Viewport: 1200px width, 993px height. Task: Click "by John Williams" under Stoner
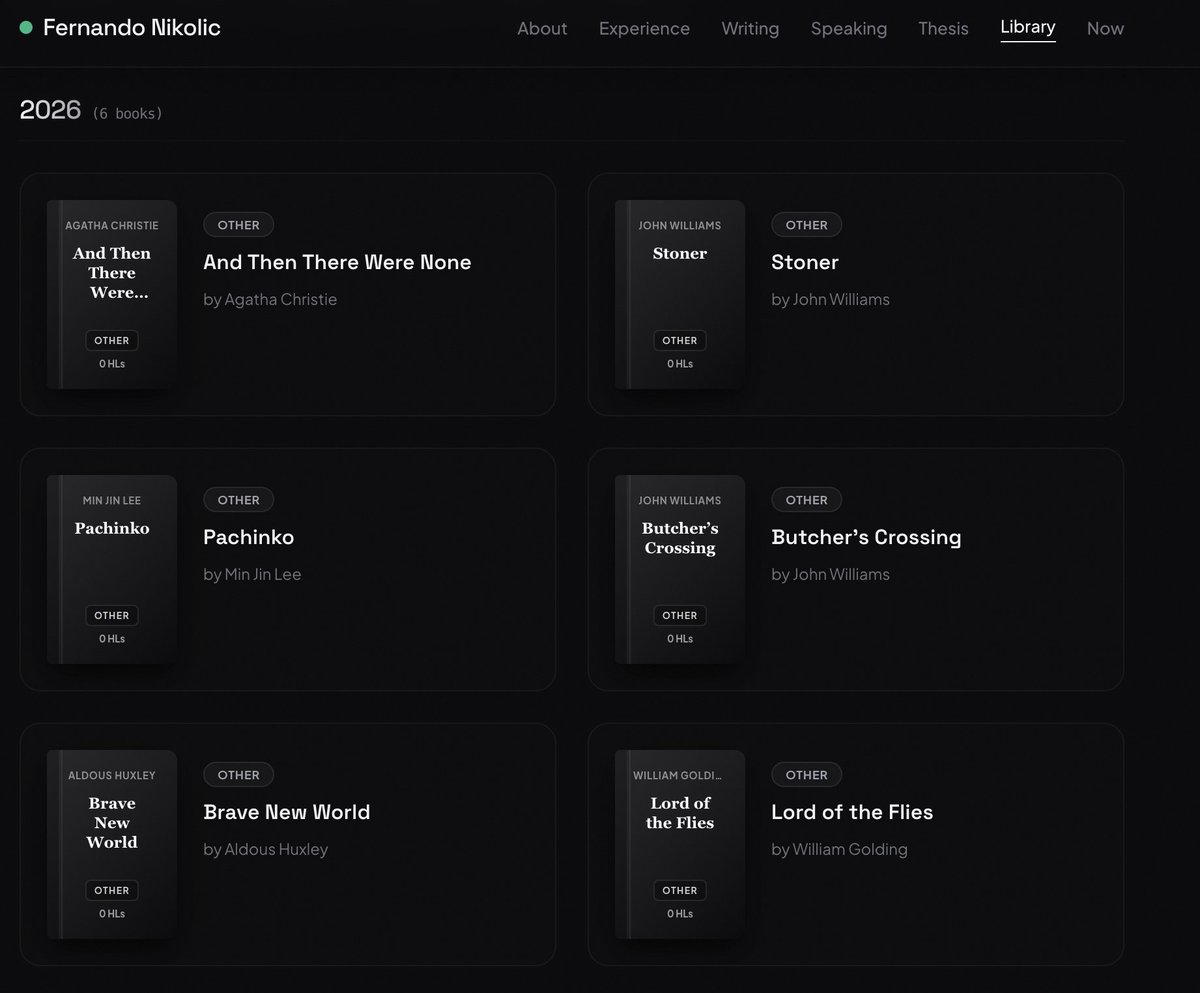point(830,299)
